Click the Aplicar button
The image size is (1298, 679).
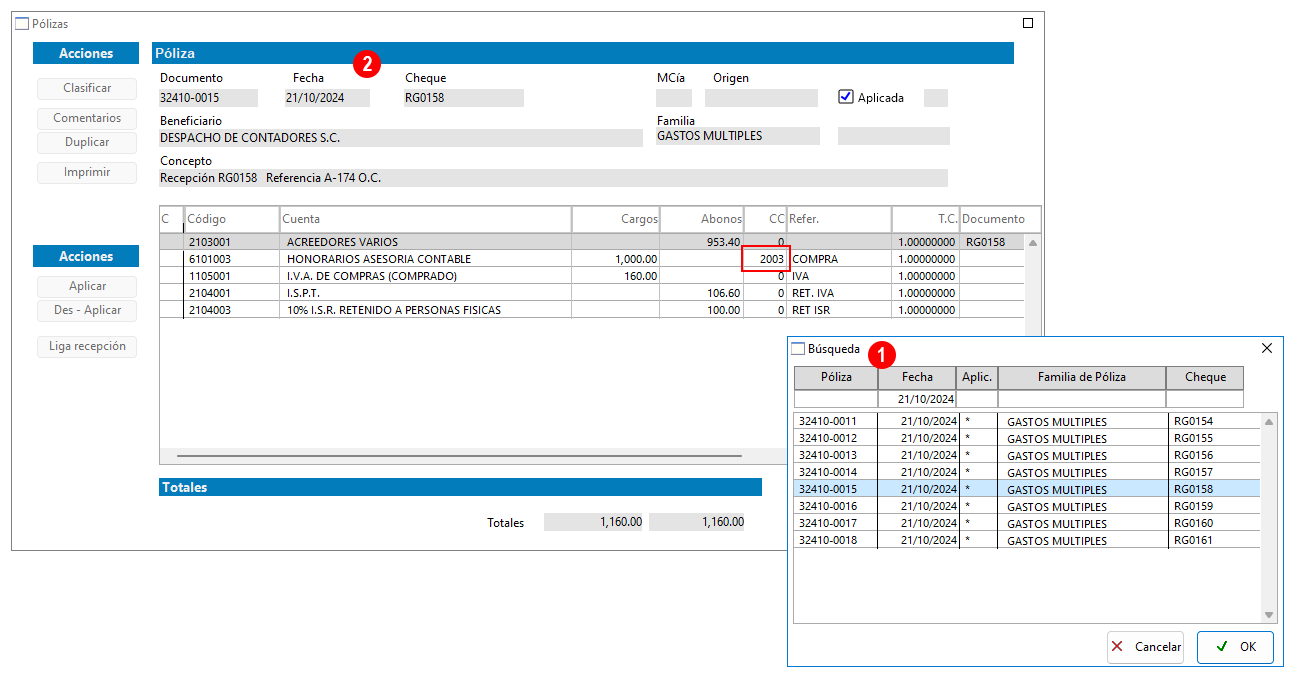tap(87, 286)
